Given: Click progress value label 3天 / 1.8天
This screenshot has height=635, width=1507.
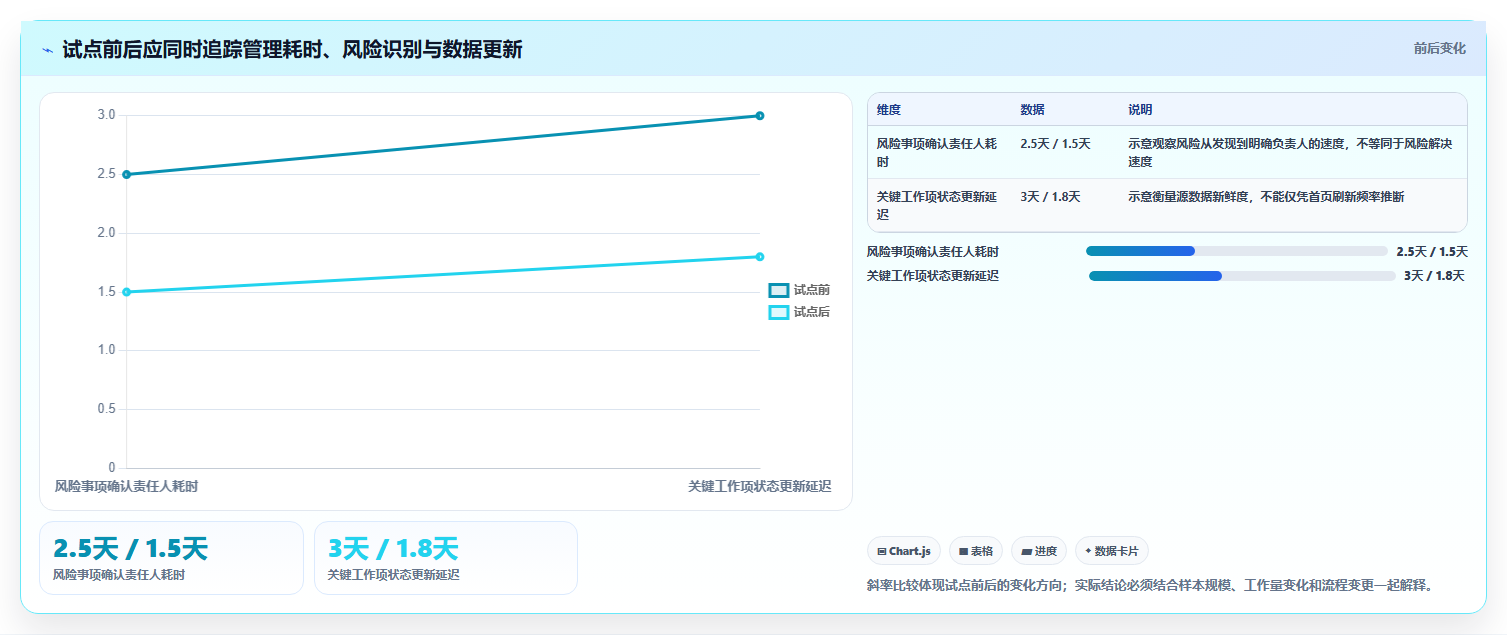Looking at the screenshot, I should (1434, 276).
